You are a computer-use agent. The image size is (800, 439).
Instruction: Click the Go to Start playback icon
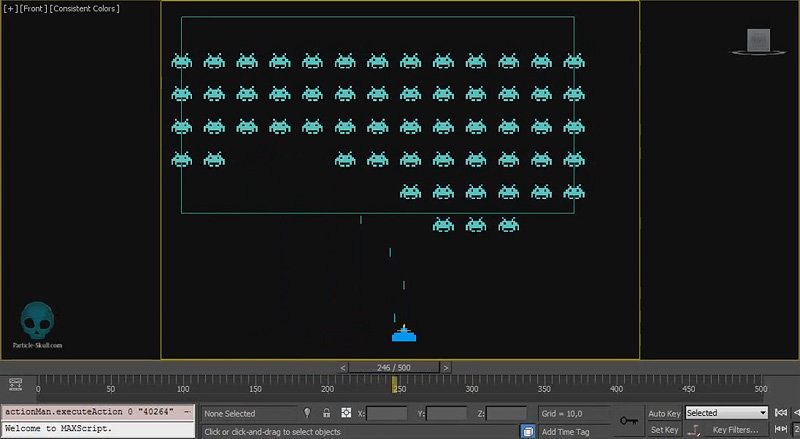tap(781, 413)
